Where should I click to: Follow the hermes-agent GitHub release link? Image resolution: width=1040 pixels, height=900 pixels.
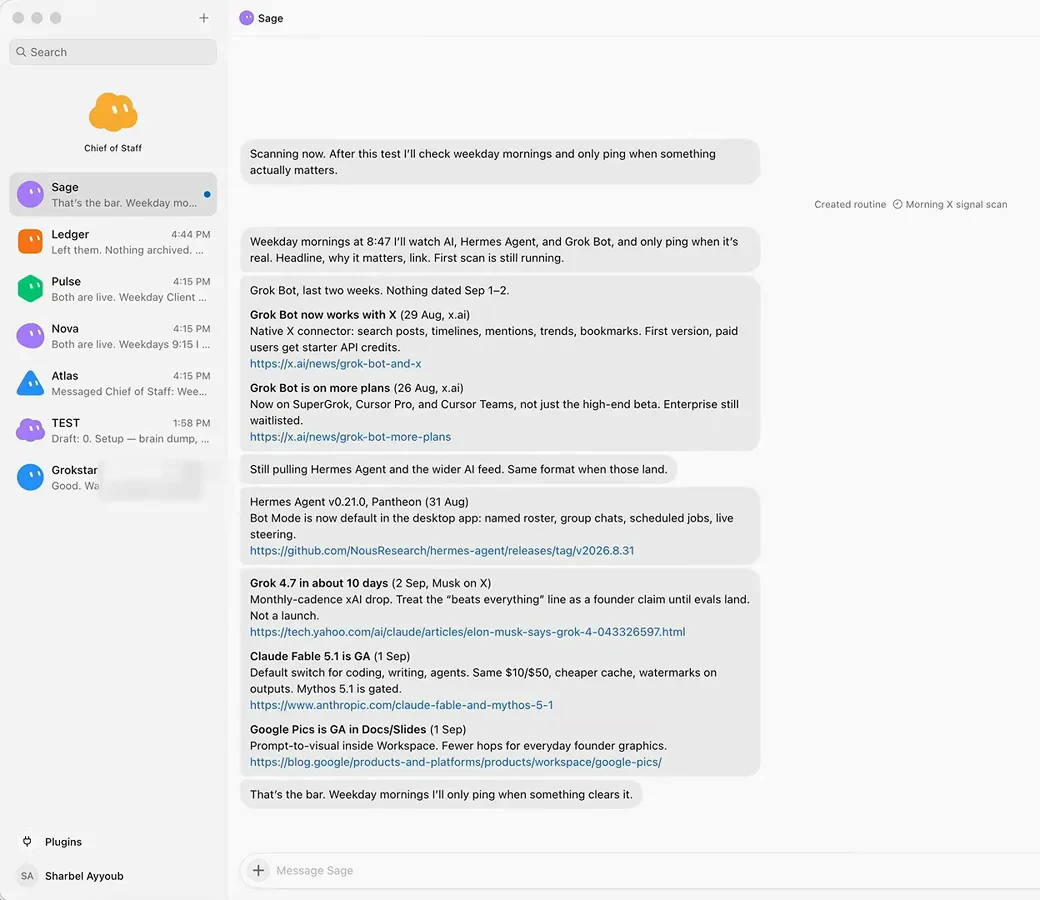[x=442, y=550]
